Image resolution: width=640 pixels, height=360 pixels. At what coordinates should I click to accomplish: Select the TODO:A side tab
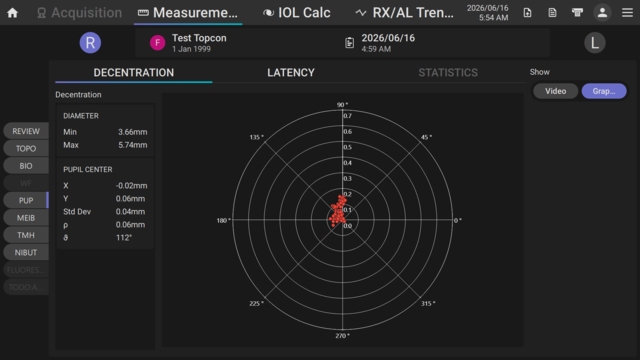pyautogui.click(x=26, y=287)
